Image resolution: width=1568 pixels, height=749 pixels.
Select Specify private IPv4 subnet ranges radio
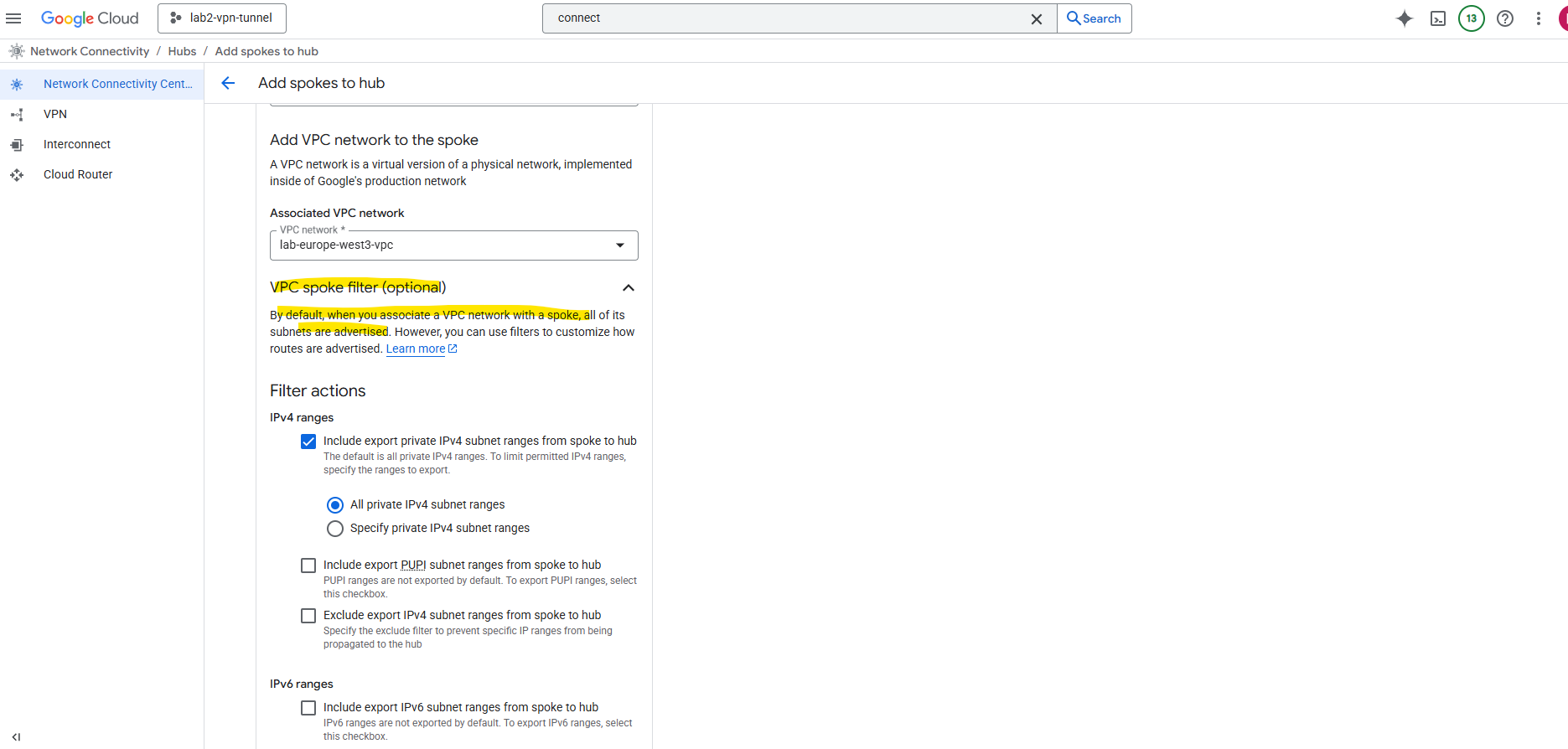(335, 529)
